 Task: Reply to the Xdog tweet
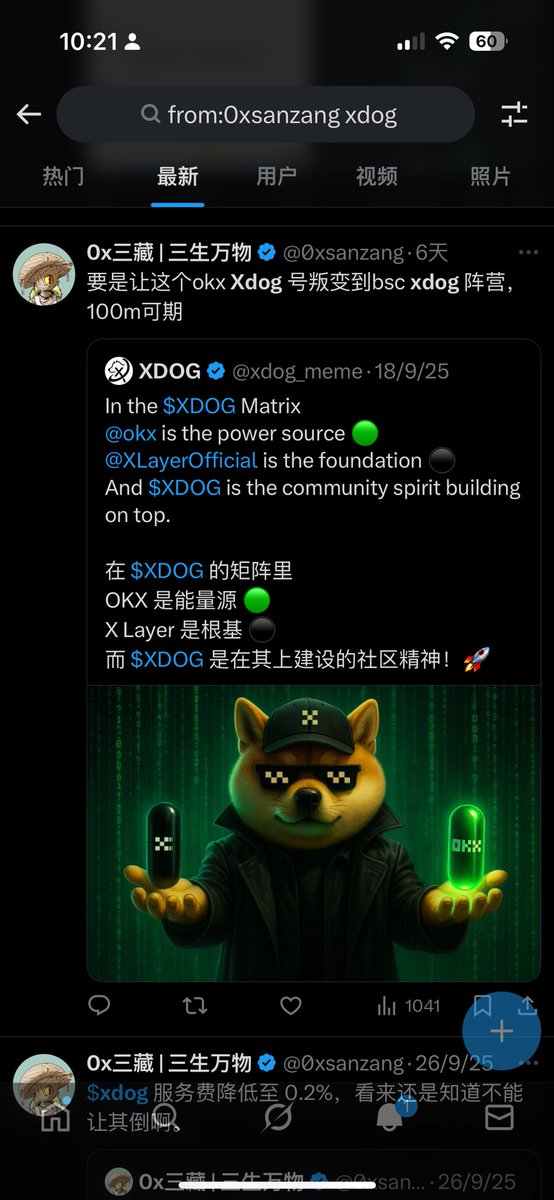(x=99, y=1005)
